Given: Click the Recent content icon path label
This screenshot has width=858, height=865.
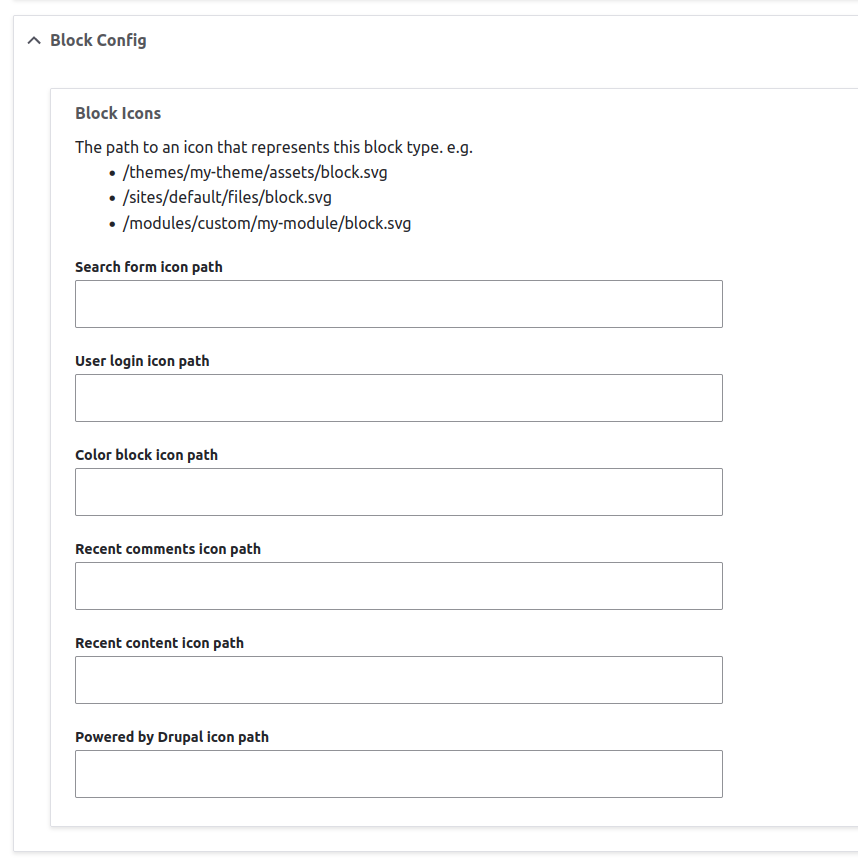Looking at the screenshot, I should coord(159,643).
